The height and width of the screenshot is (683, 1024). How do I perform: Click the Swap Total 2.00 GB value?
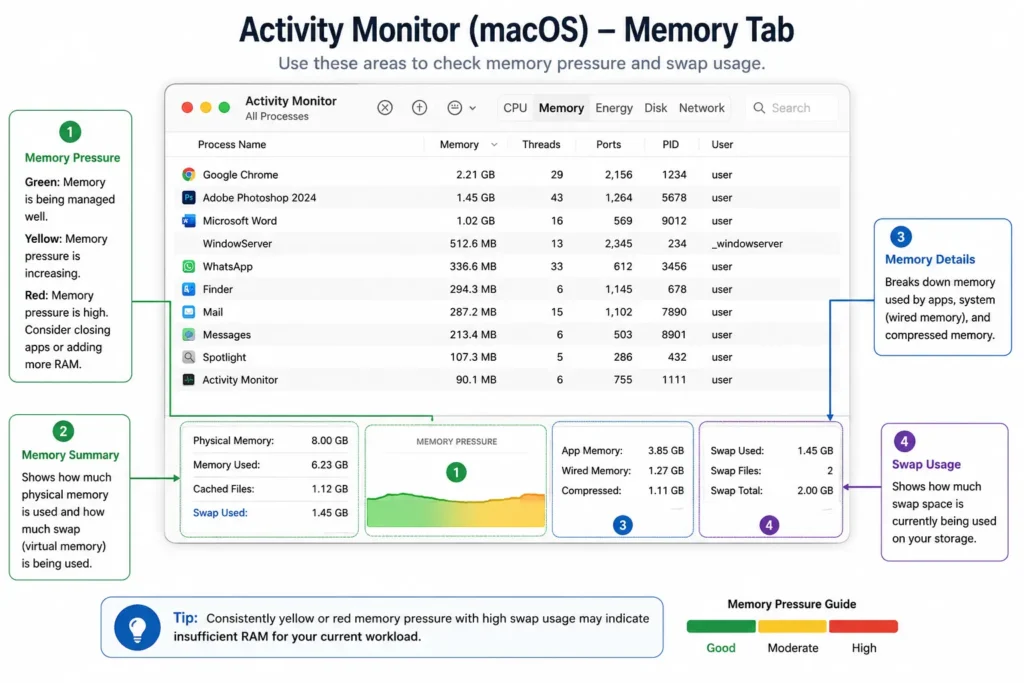point(815,490)
